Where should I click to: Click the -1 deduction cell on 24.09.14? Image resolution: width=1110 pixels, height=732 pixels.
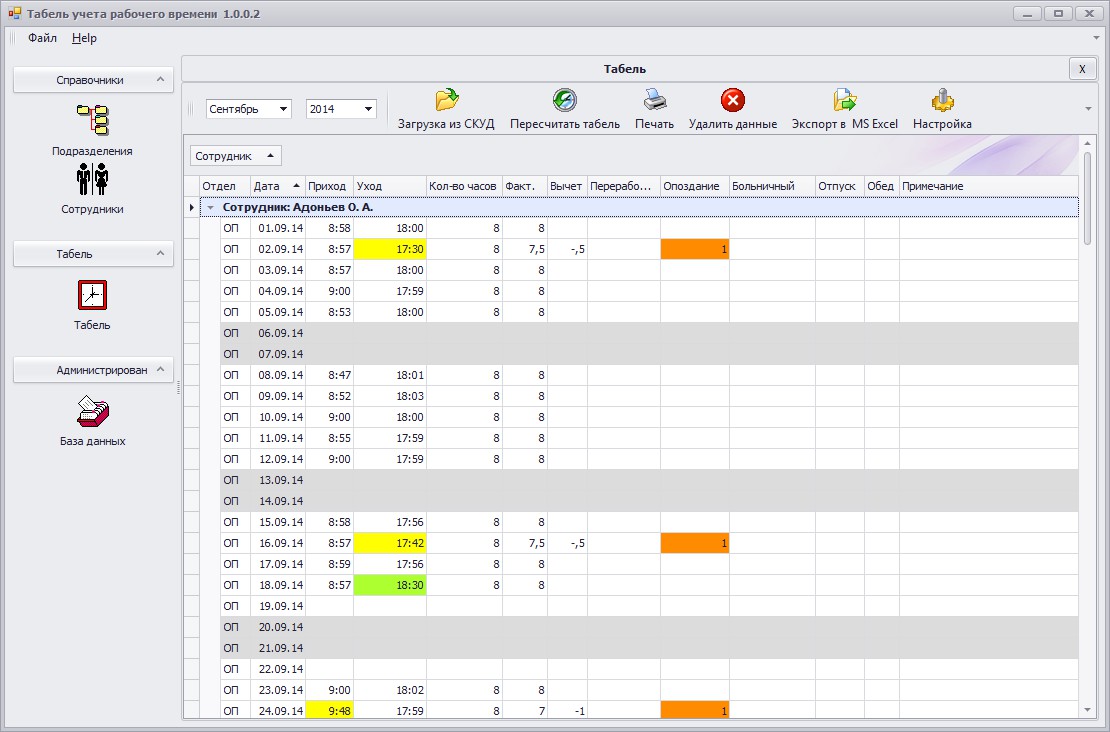(567, 711)
